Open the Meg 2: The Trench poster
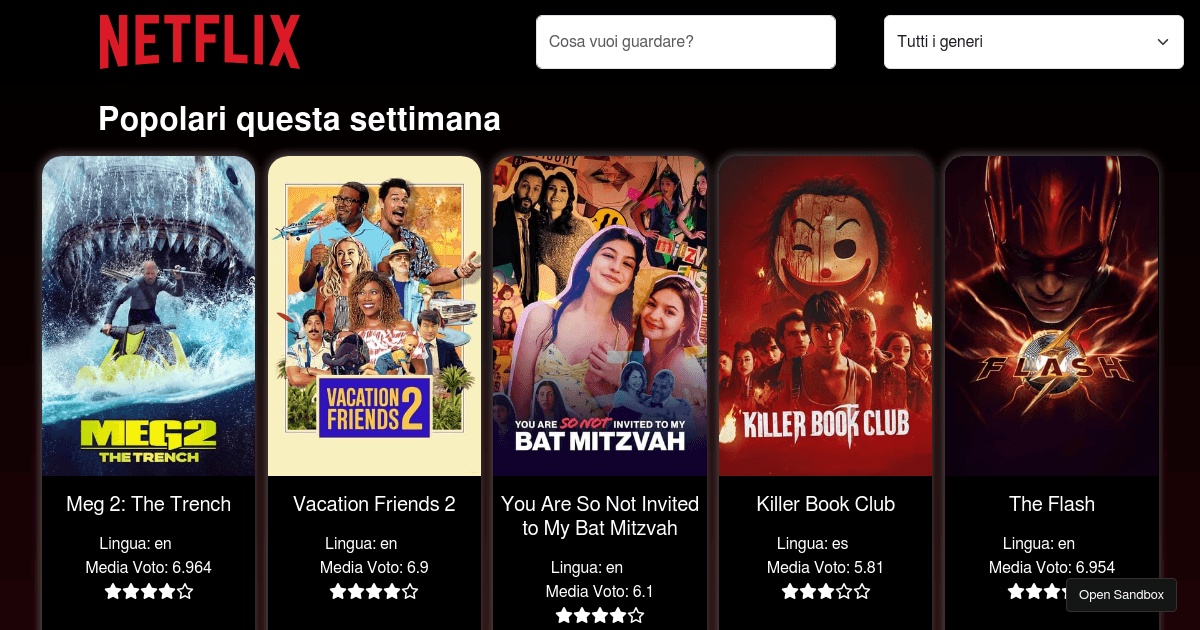1200x630 pixels. click(148, 316)
